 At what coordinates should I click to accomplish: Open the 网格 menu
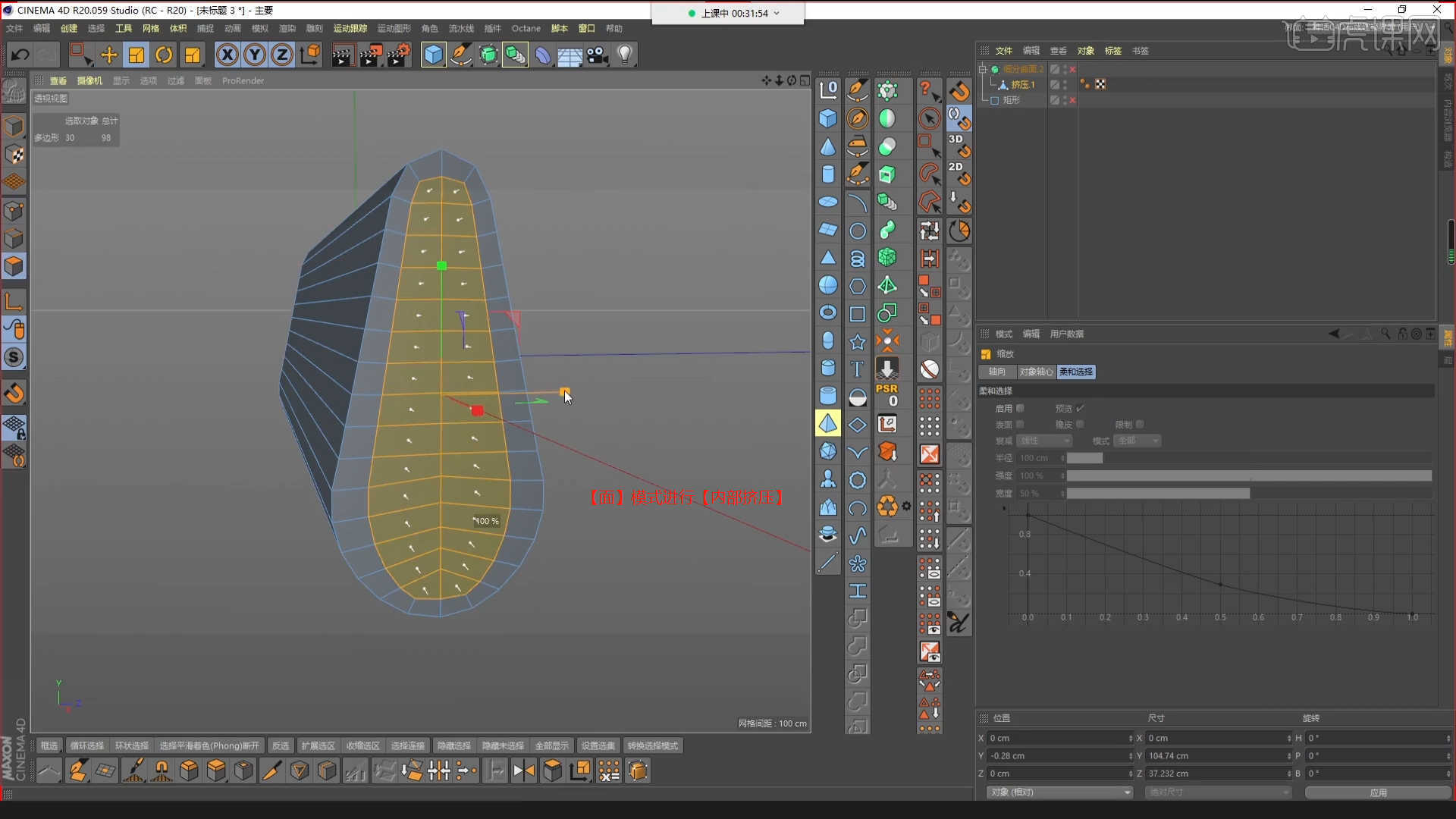click(x=151, y=29)
